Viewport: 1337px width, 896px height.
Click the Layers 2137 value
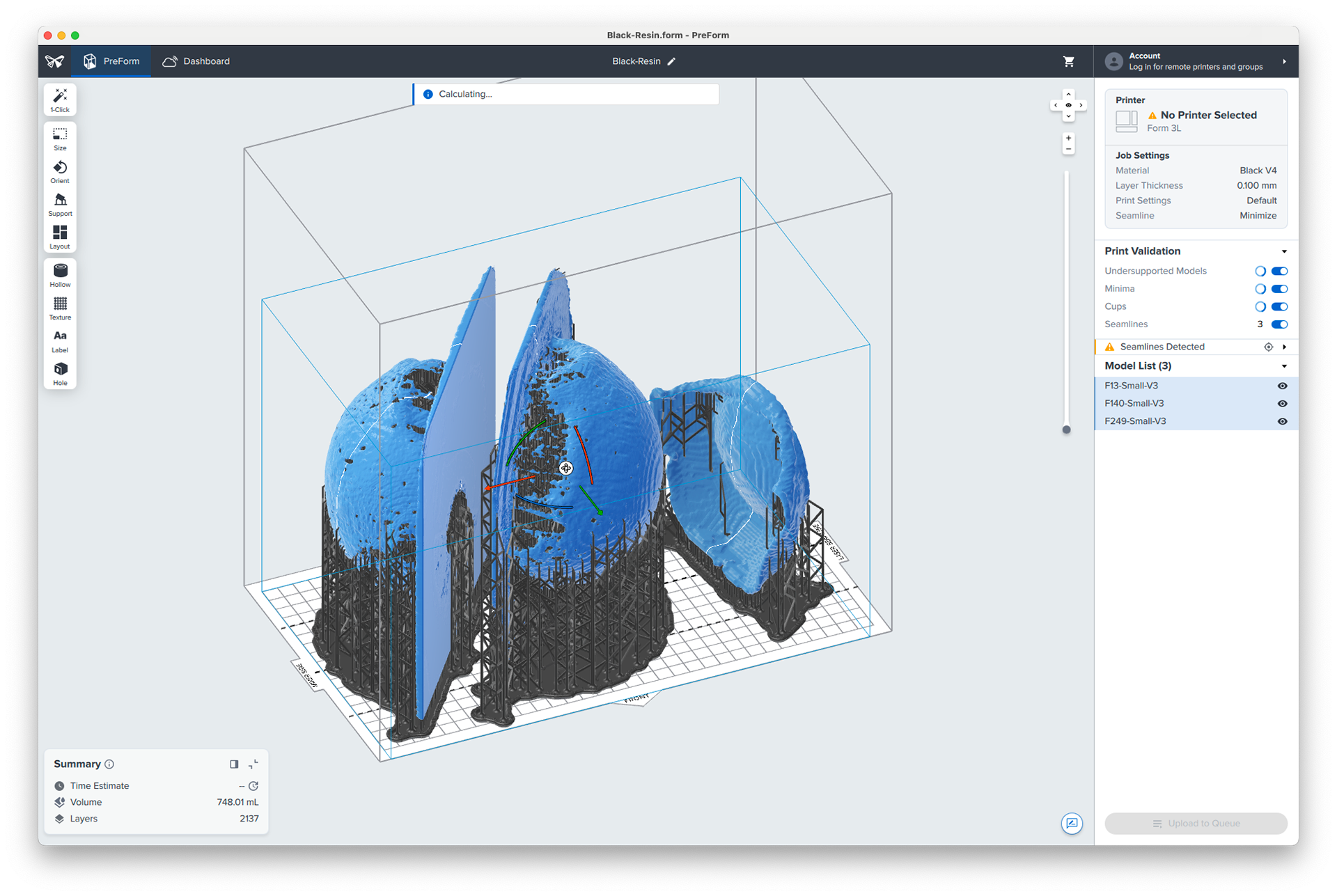coord(249,819)
